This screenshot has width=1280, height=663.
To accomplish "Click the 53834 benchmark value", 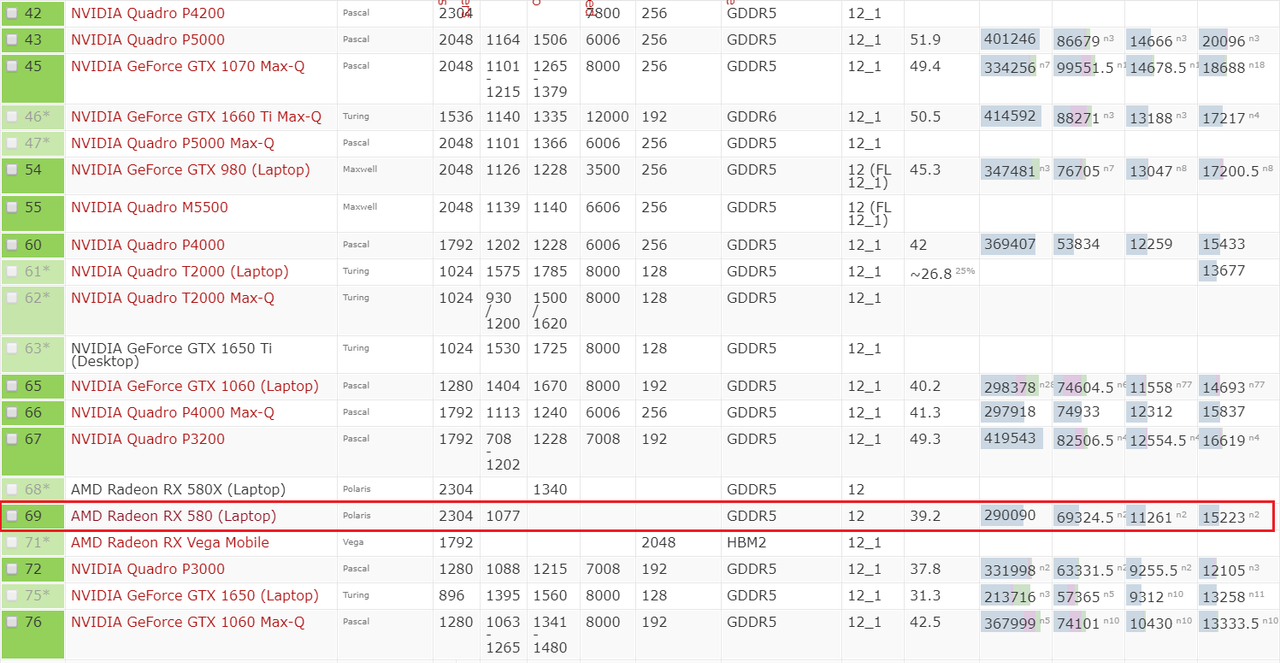I will coord(1078,245).
